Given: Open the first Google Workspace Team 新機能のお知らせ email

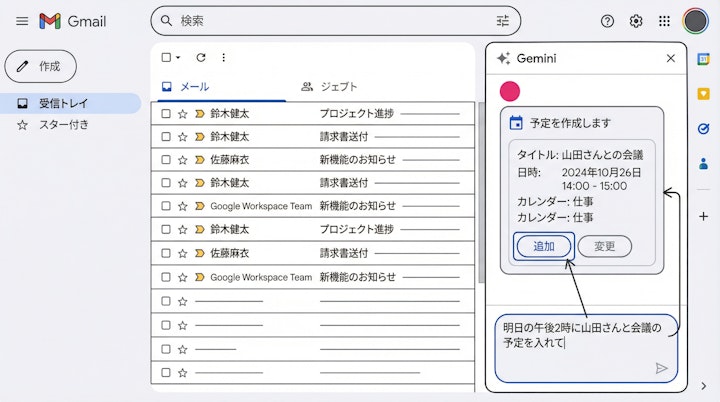Looking at the screenshot, I should 312,206.
